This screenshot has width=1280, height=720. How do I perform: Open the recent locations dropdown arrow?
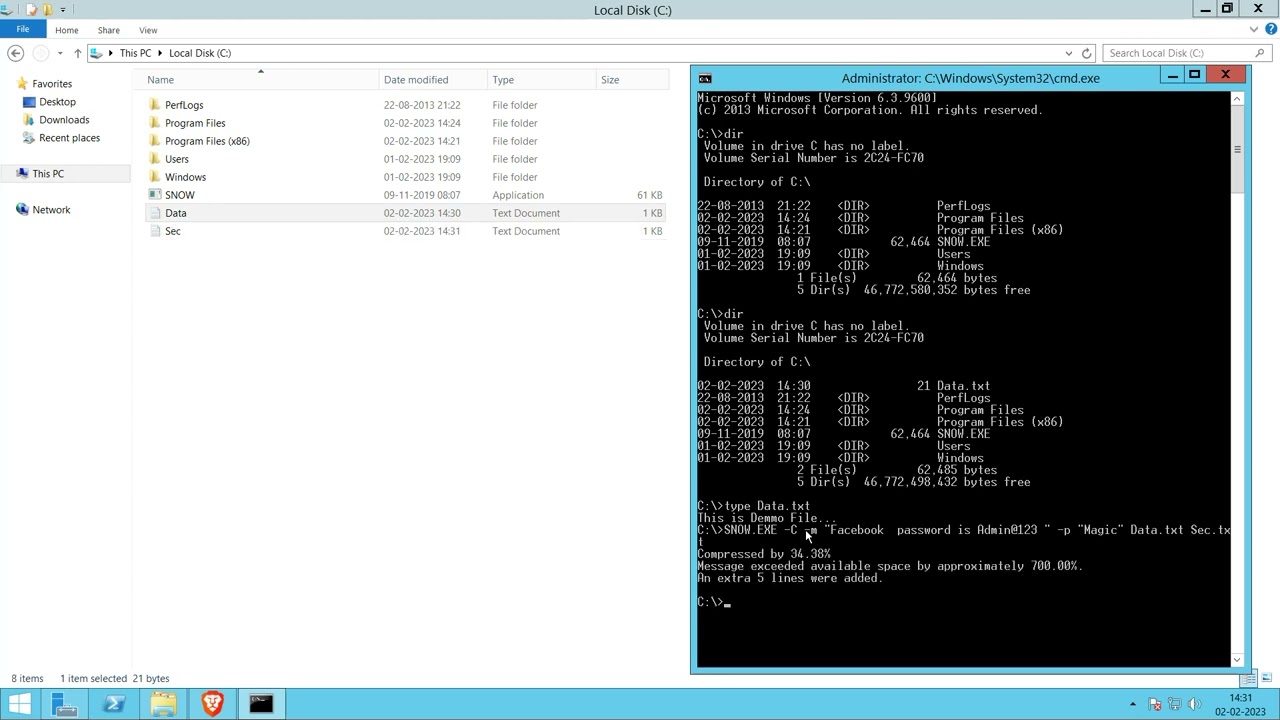[60, 53]
